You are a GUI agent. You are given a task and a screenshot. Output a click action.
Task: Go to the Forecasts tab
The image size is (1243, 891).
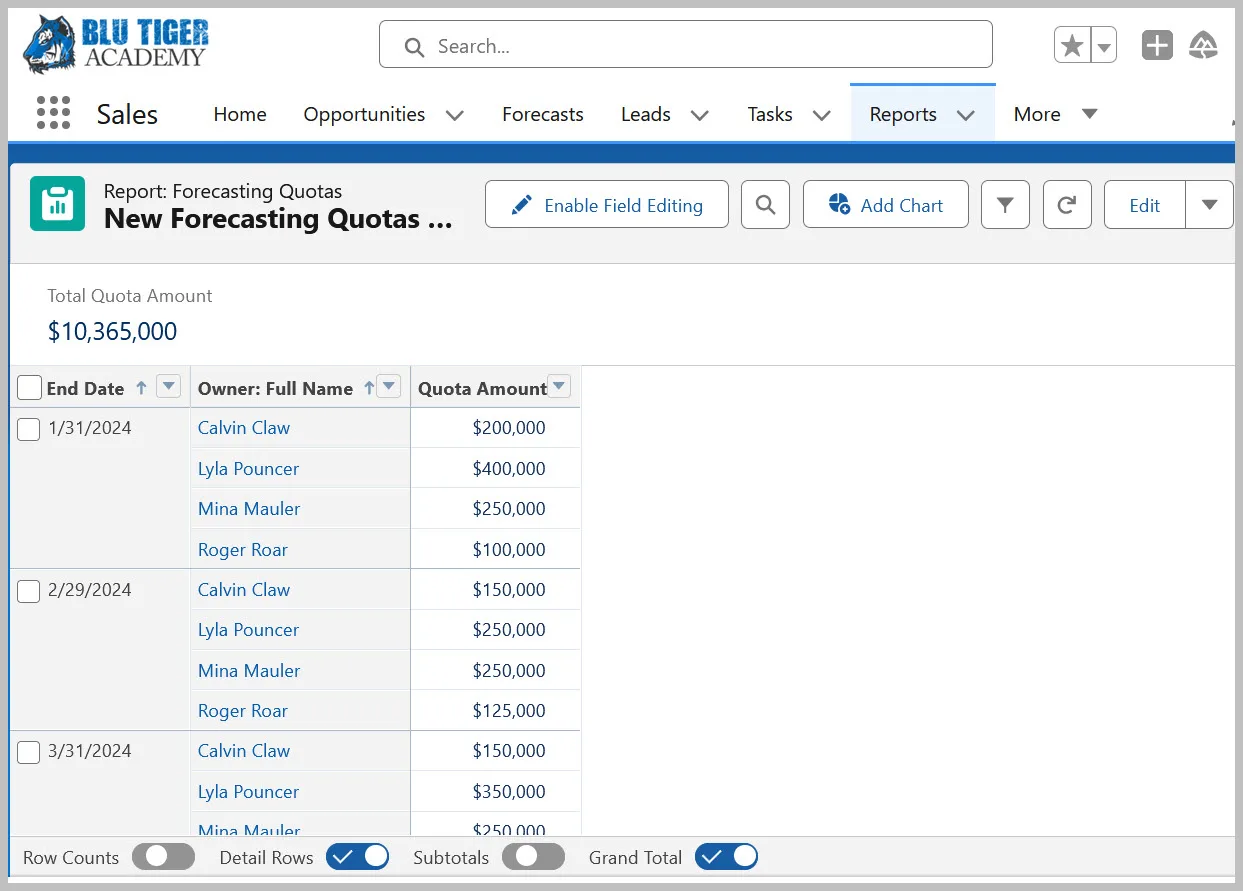(x=542, y=114)
